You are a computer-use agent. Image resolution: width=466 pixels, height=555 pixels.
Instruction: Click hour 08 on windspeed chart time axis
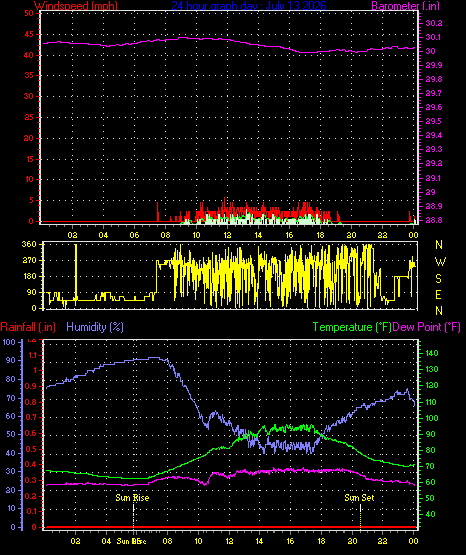tap(165, 235)
